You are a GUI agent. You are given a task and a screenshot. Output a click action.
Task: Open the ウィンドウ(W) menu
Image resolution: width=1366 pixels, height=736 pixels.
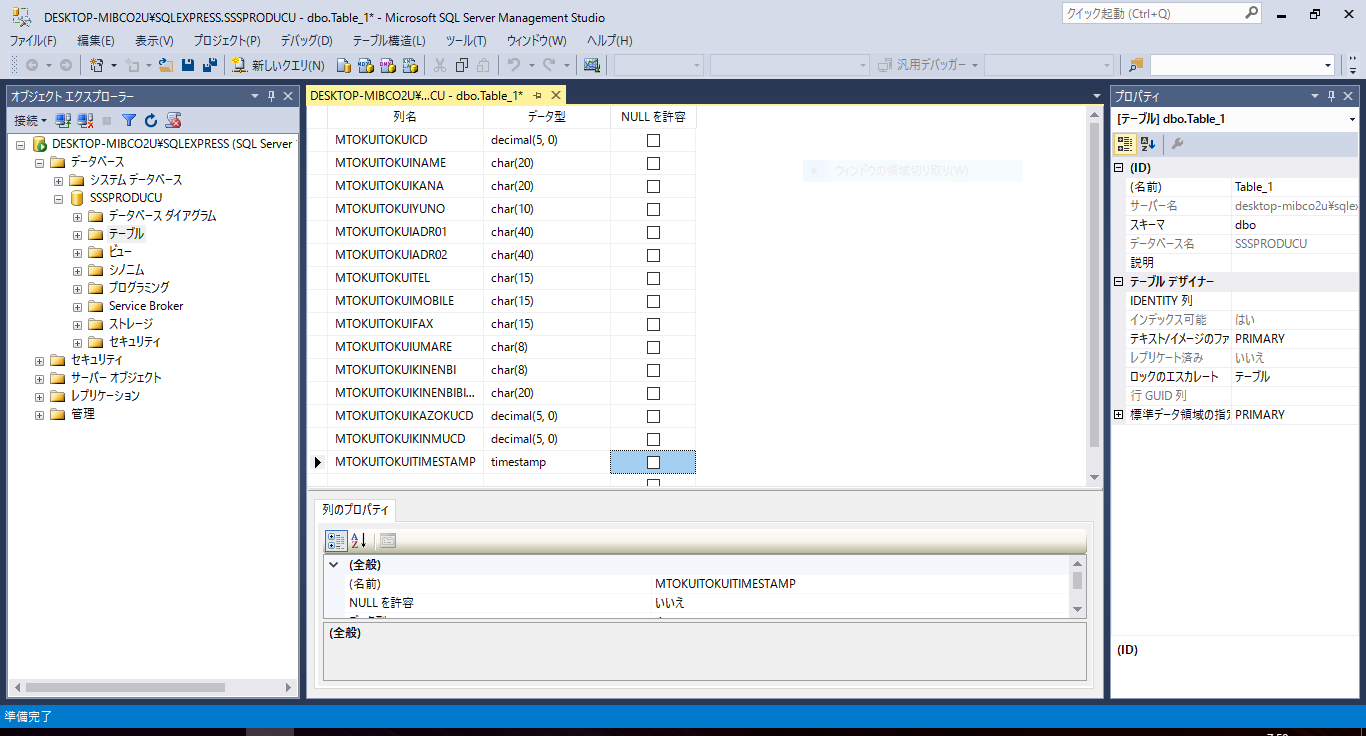click(x=536, y=41)
